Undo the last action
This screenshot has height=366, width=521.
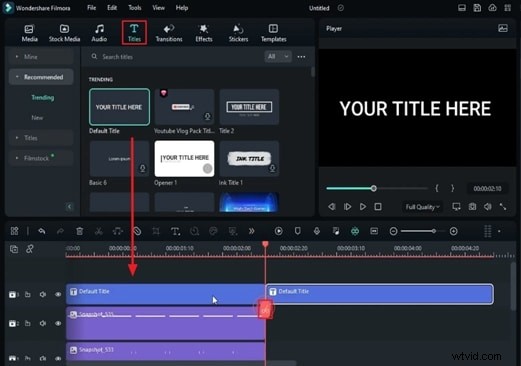[42, 231]
